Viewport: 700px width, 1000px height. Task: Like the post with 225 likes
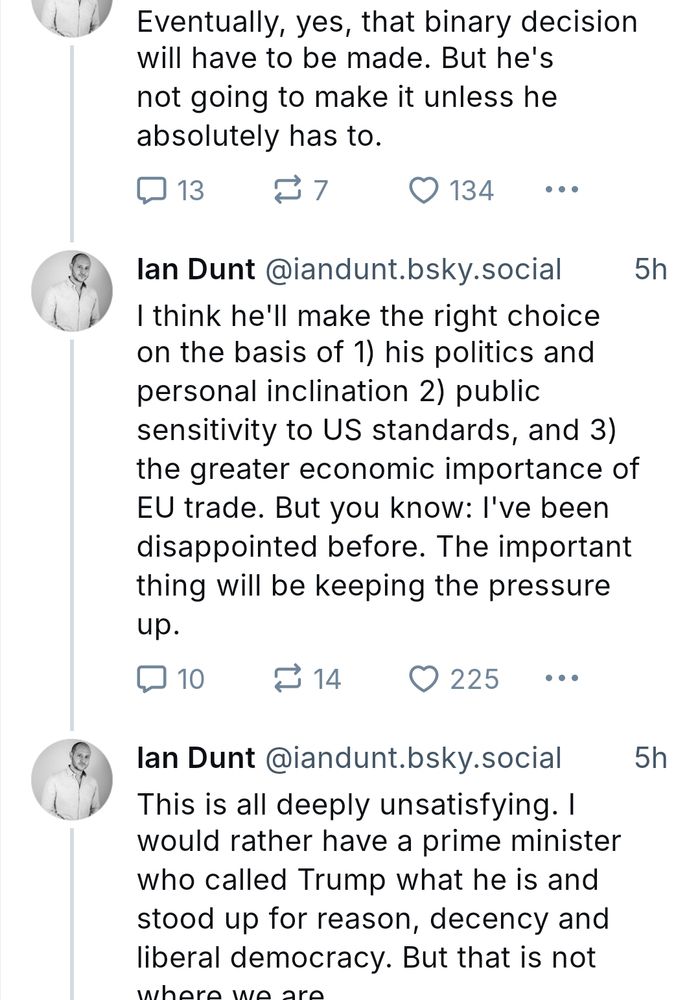(423, 679)
